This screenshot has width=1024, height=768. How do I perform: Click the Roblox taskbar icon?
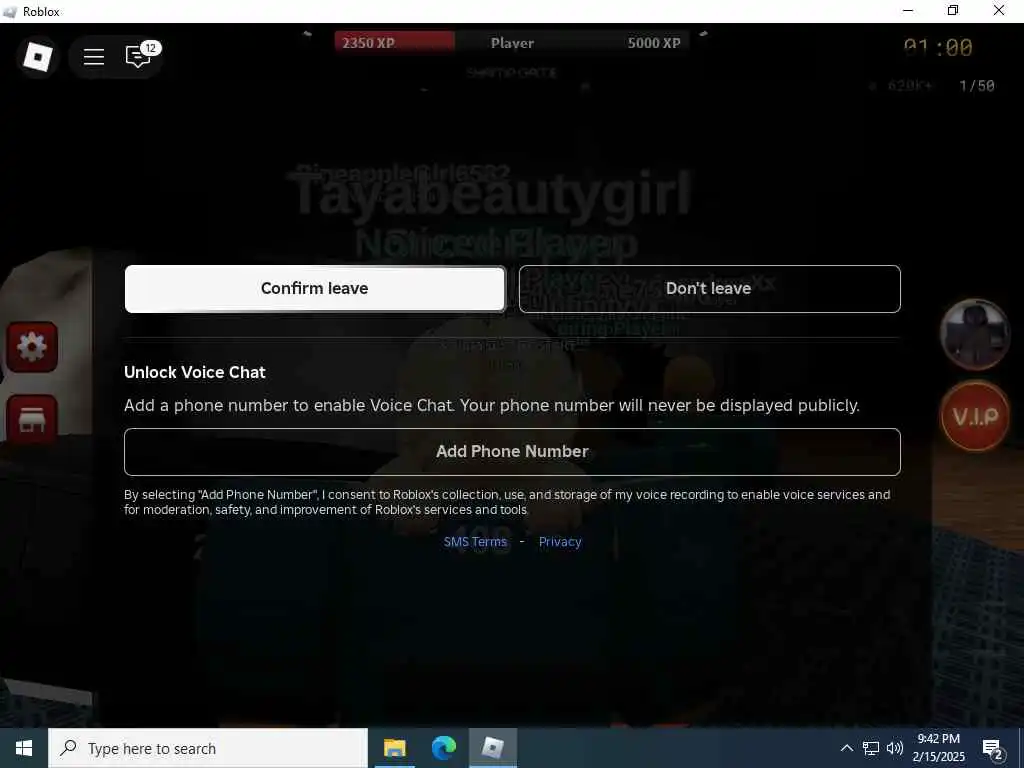493,748
